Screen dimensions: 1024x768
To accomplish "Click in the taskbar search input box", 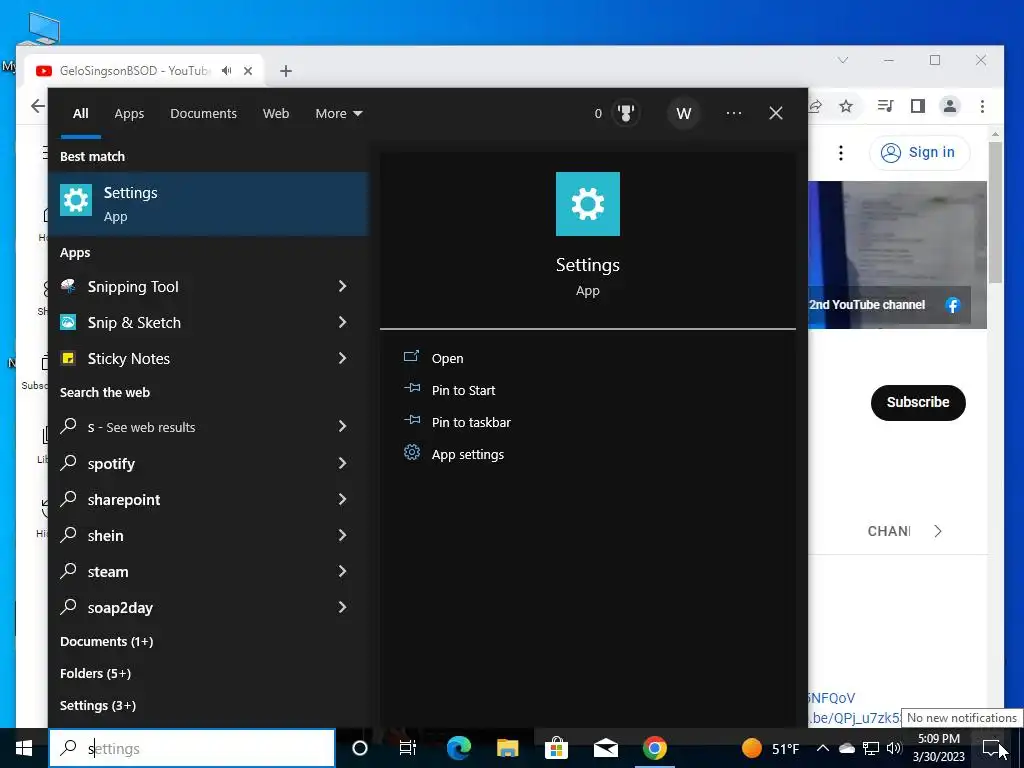I will 192,748.
